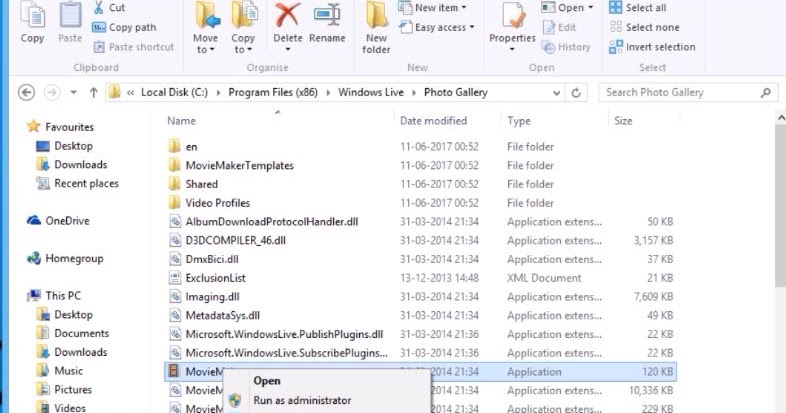Select OneDrive in navigation pane
786x413 pixels.
58,221
